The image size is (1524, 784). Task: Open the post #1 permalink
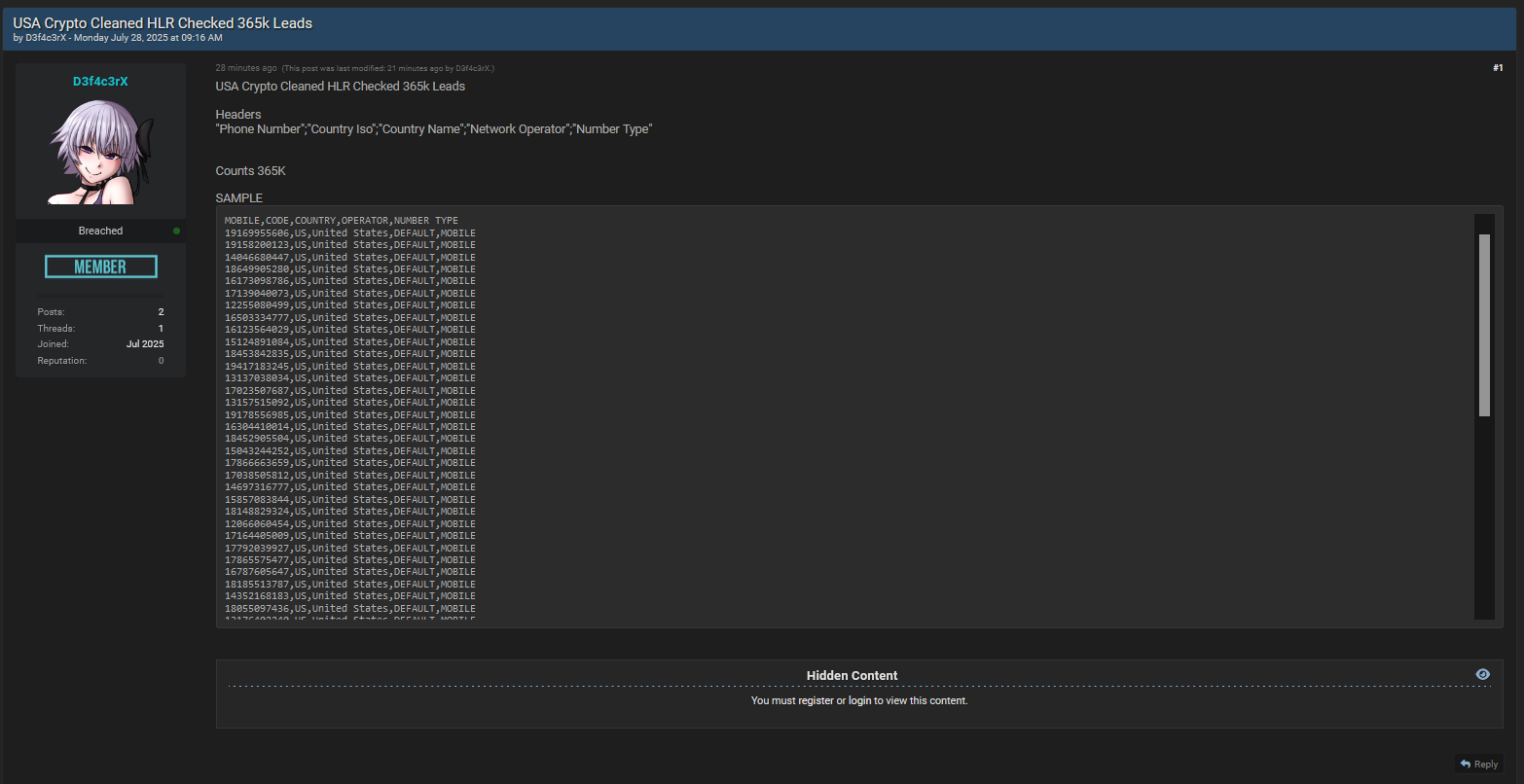click(1497, 68)
